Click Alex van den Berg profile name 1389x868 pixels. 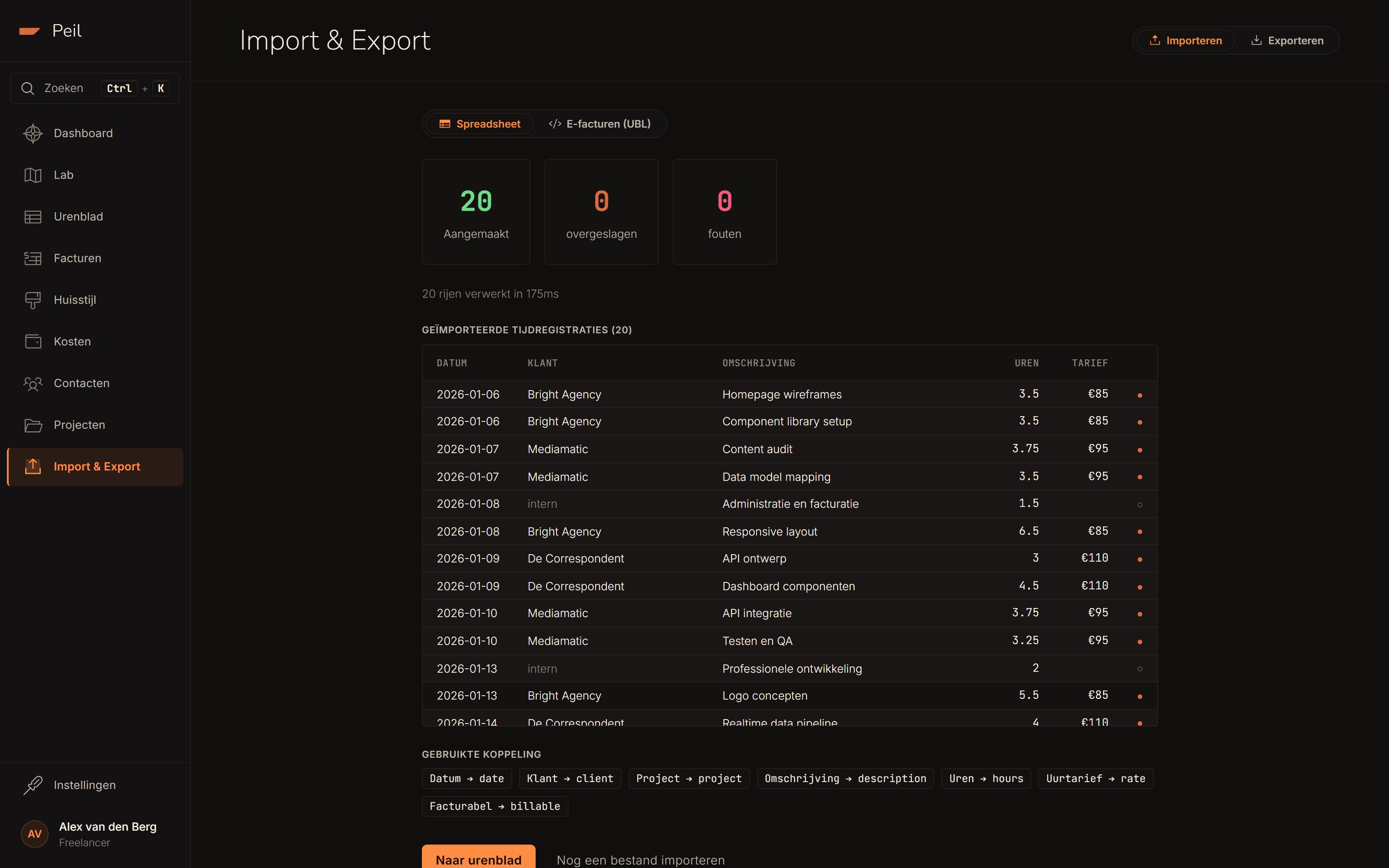tap(108, 827)
